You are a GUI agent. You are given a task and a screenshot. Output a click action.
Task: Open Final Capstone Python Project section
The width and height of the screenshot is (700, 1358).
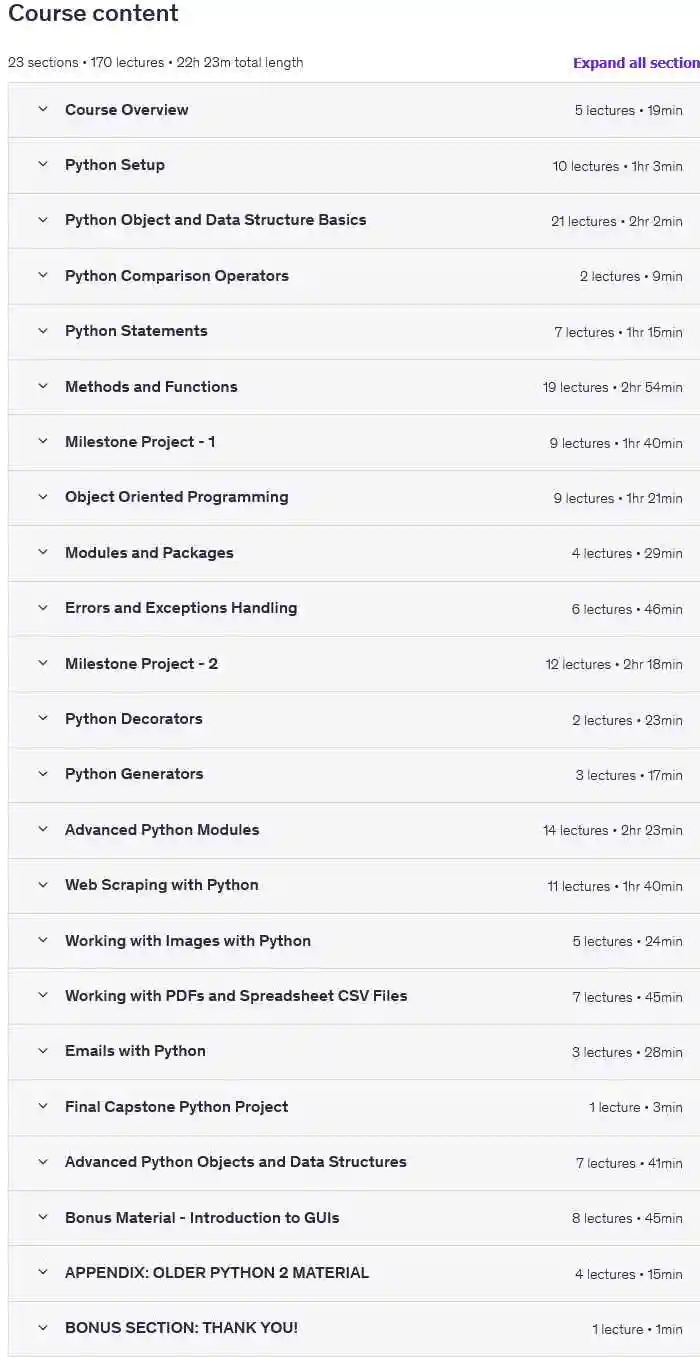click(176, 1107)
